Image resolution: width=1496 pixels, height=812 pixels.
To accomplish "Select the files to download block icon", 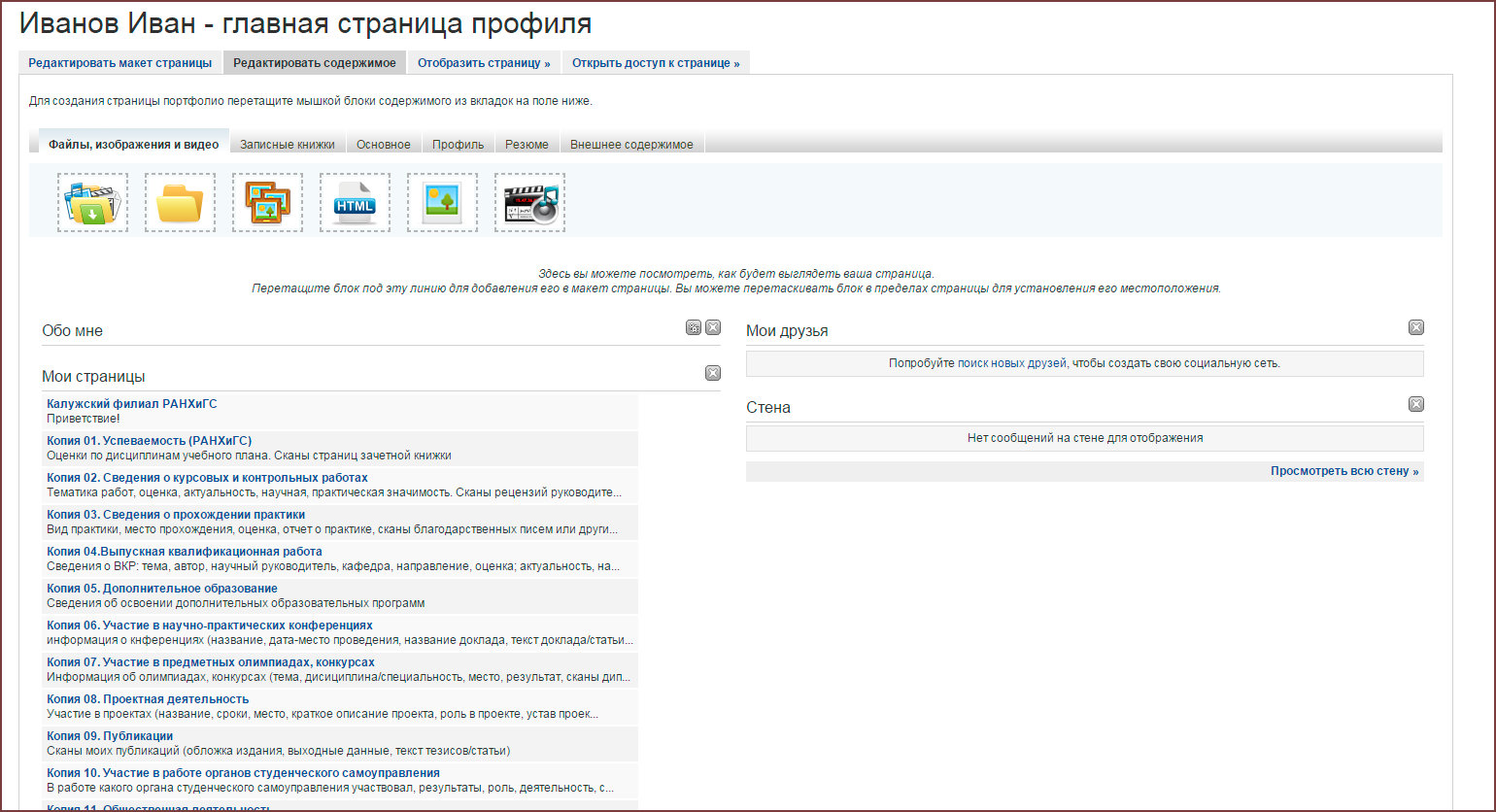I will pyautogui.click(x=92, y=203).
